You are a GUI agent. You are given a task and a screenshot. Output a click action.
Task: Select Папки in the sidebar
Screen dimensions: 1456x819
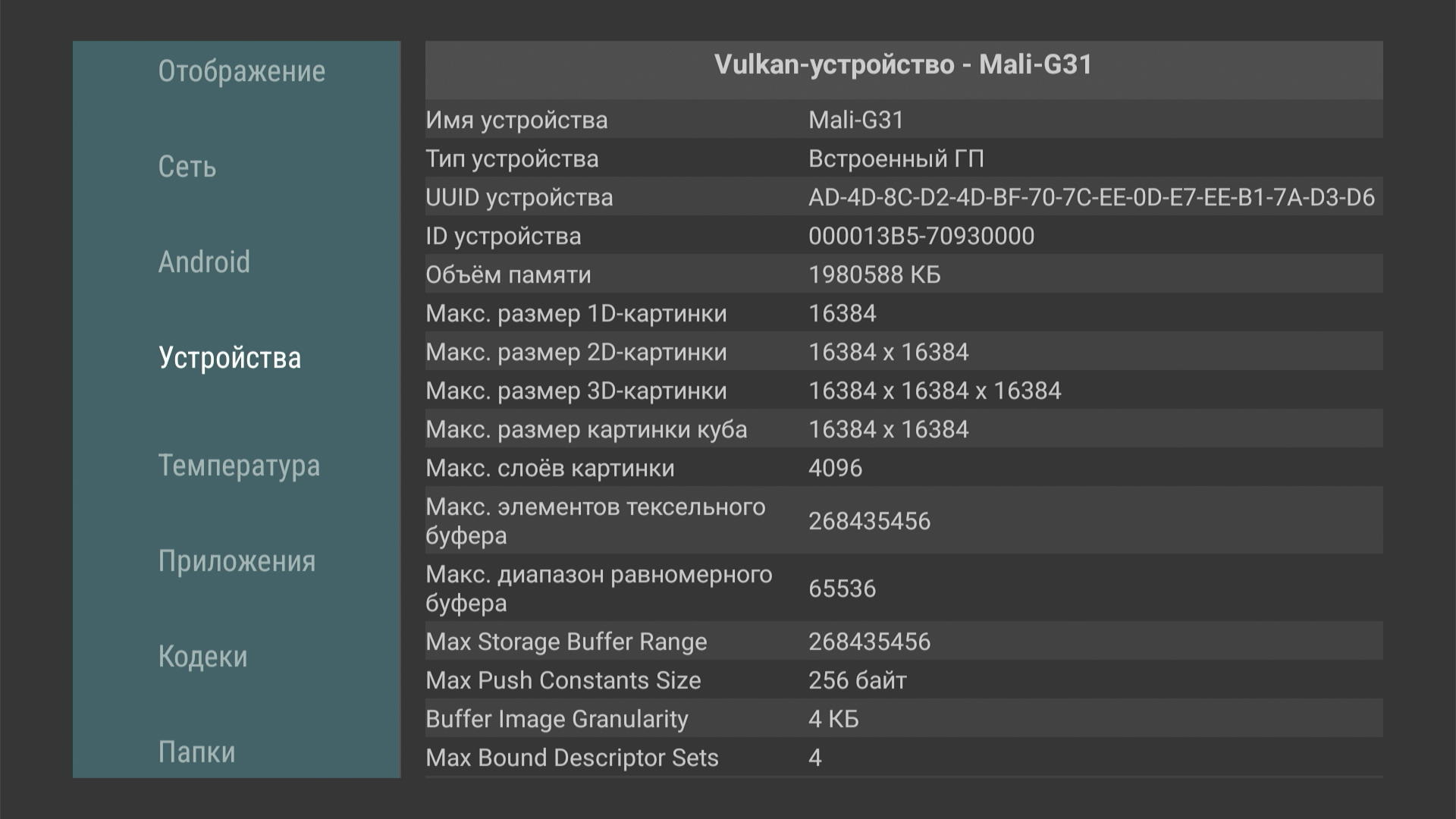[x=196, y=752]
